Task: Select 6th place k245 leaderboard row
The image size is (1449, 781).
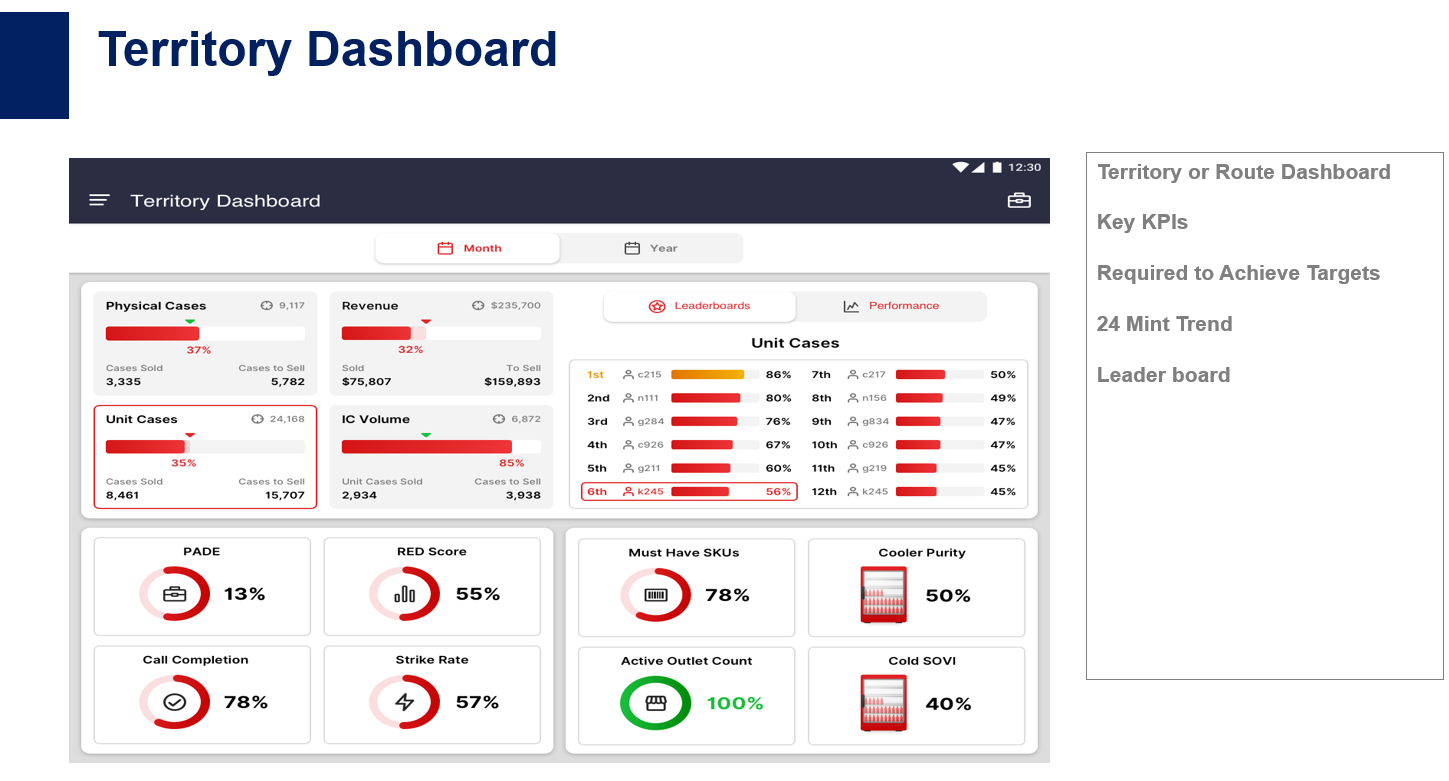Action: [689, 491]
